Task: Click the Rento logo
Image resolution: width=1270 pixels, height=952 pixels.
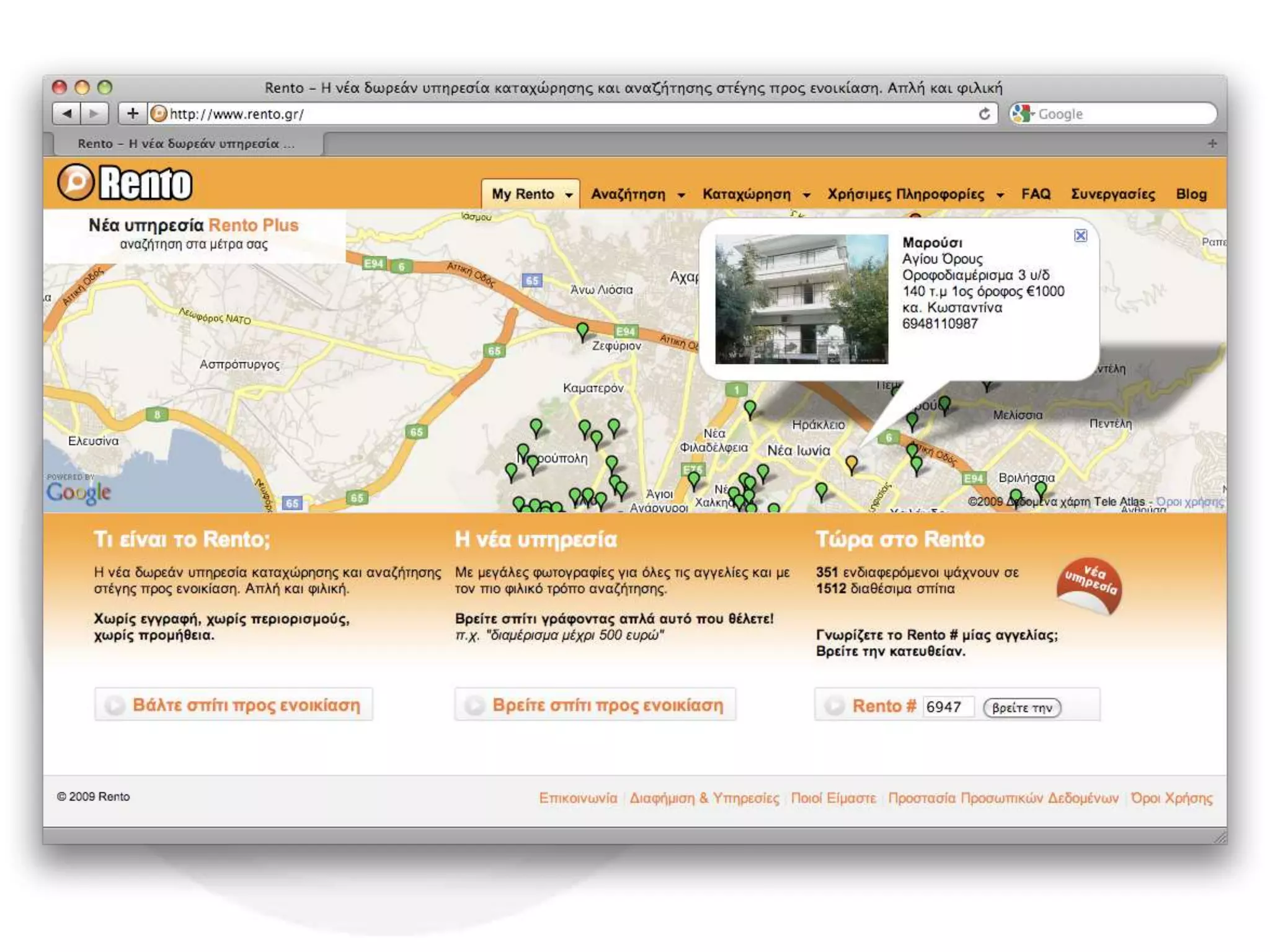Action: tap(125, 183)
